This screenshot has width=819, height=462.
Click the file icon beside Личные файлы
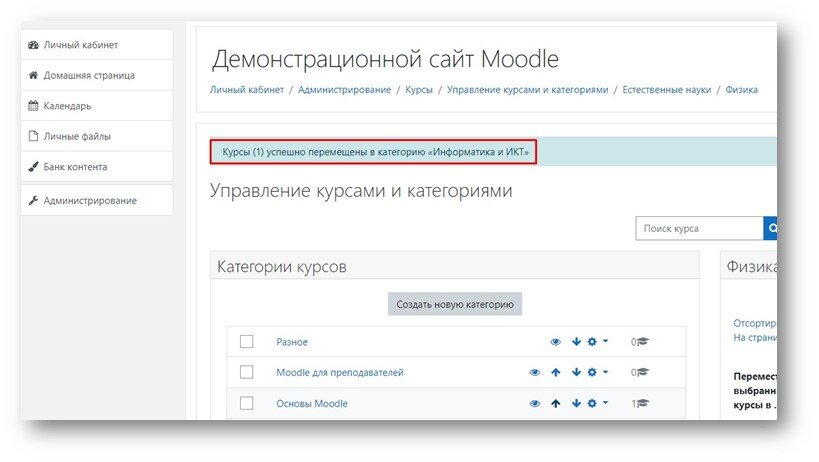(33, 136)
